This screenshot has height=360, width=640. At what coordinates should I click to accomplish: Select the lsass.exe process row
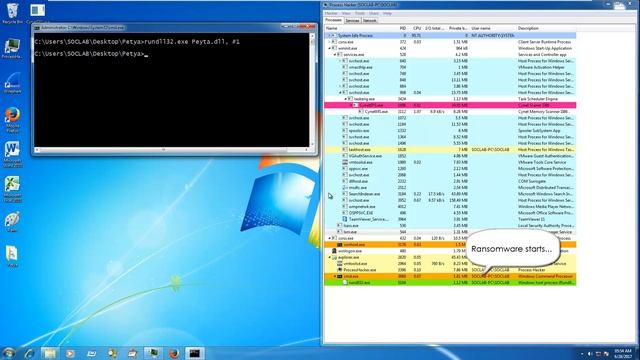click(x=450, y=226)
